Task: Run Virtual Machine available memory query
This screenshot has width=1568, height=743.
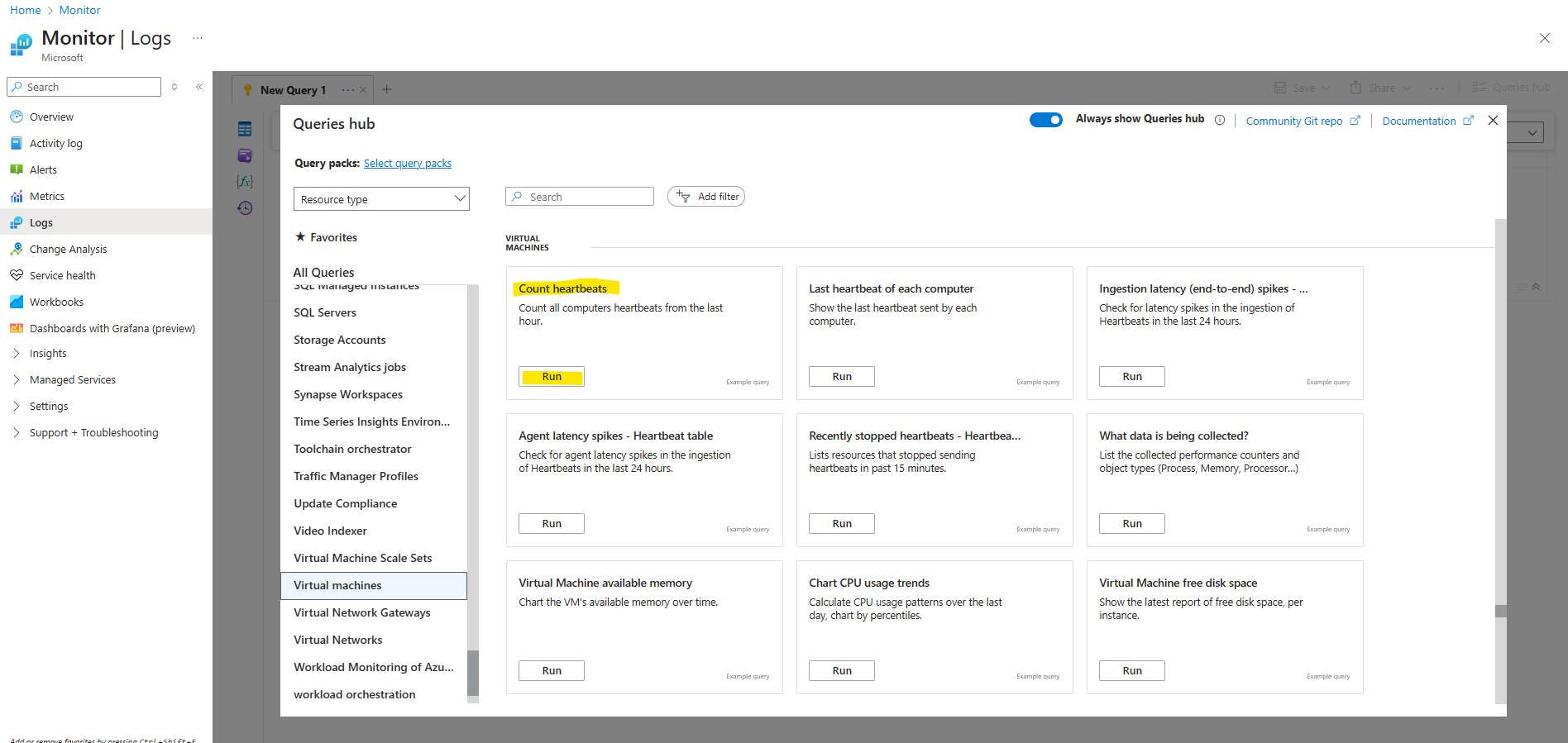Action: click(x=552, y=670)
